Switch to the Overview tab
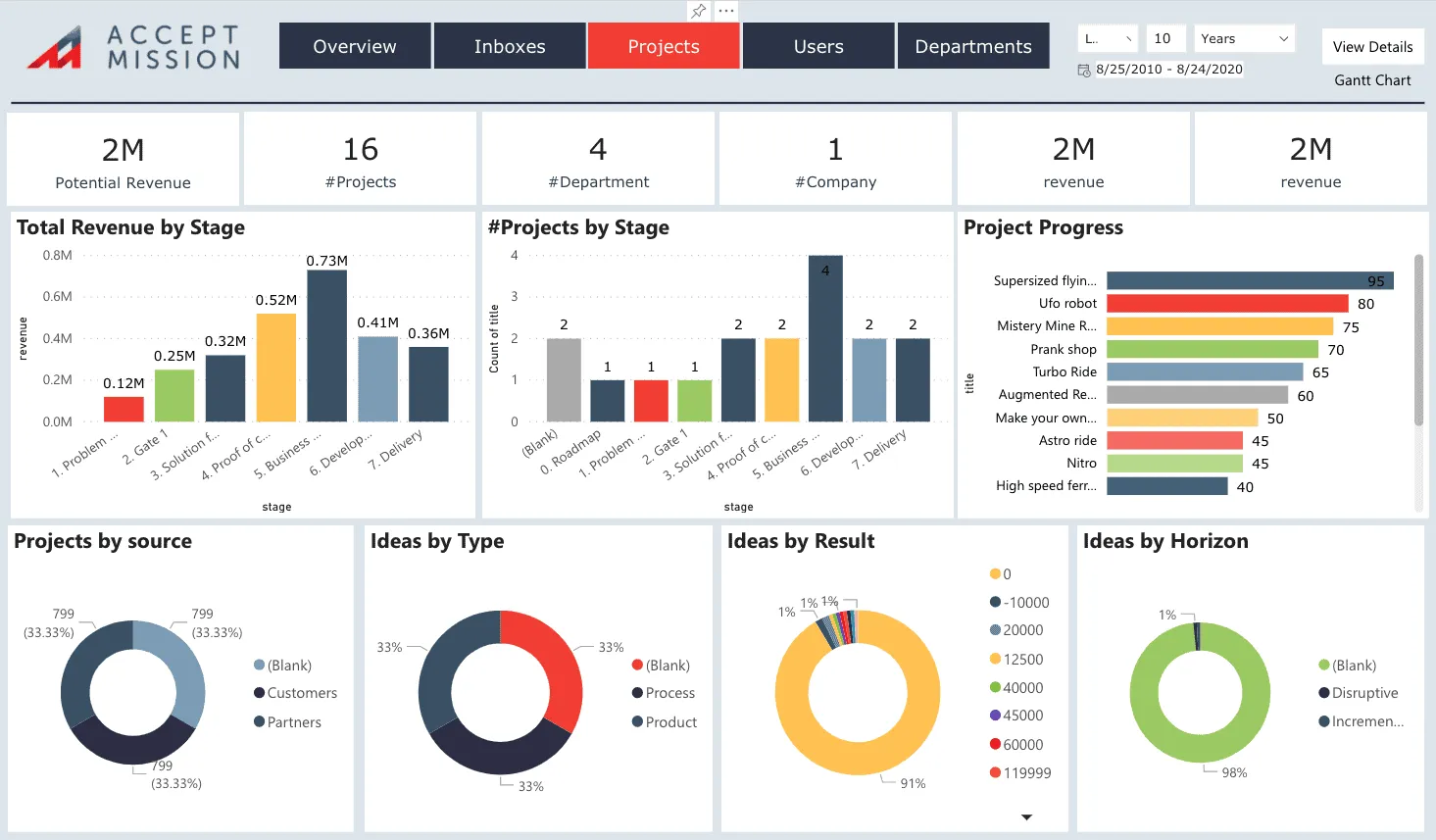 (x=355, y=46)
